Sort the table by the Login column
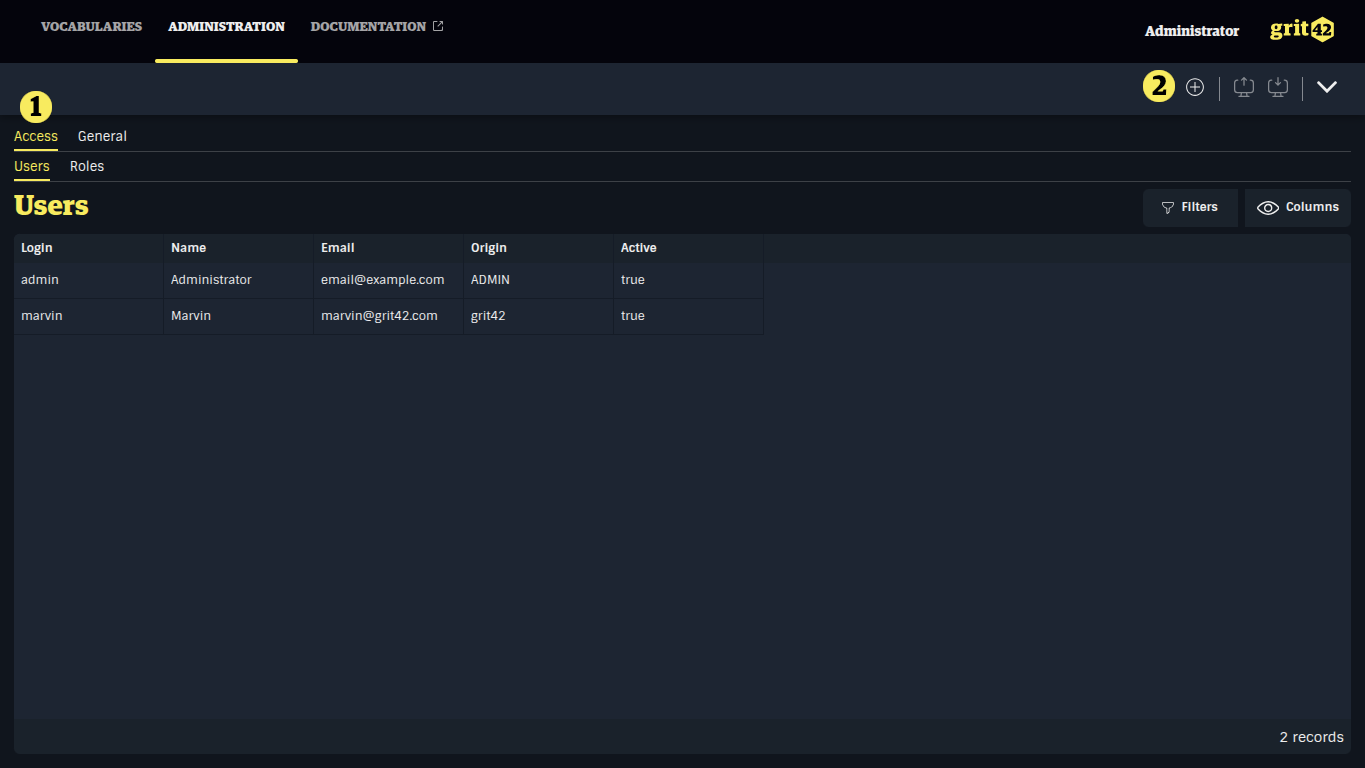This screenshot has width=1365, height=768. 36,247
